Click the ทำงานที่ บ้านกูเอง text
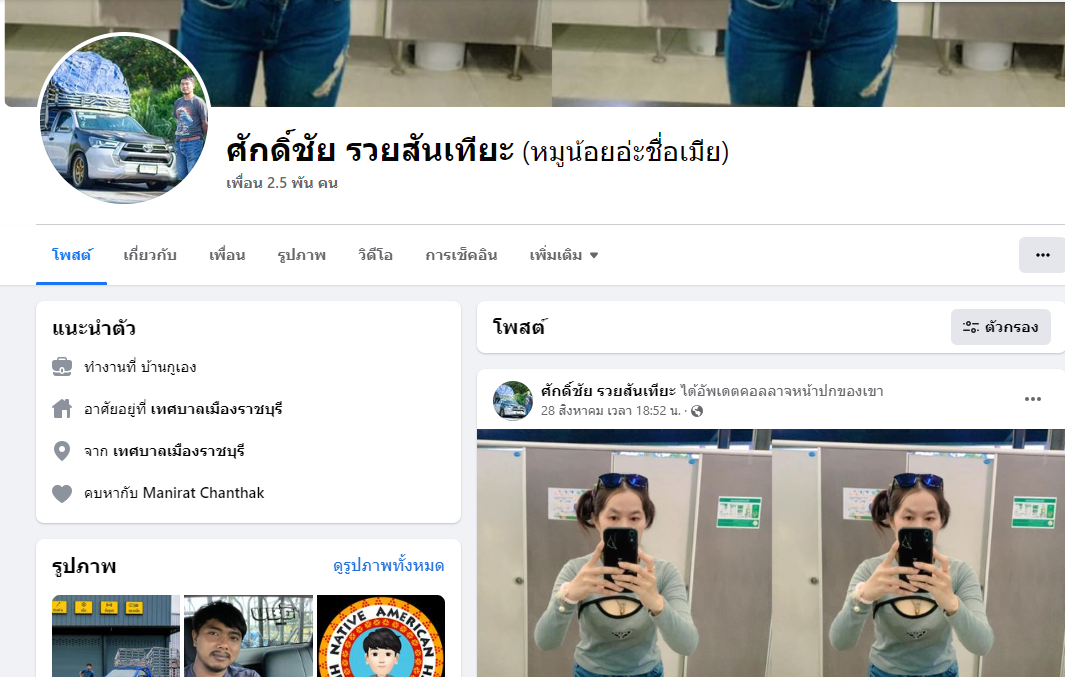The height and width of the screenshot is (677, 1065). 140,367
